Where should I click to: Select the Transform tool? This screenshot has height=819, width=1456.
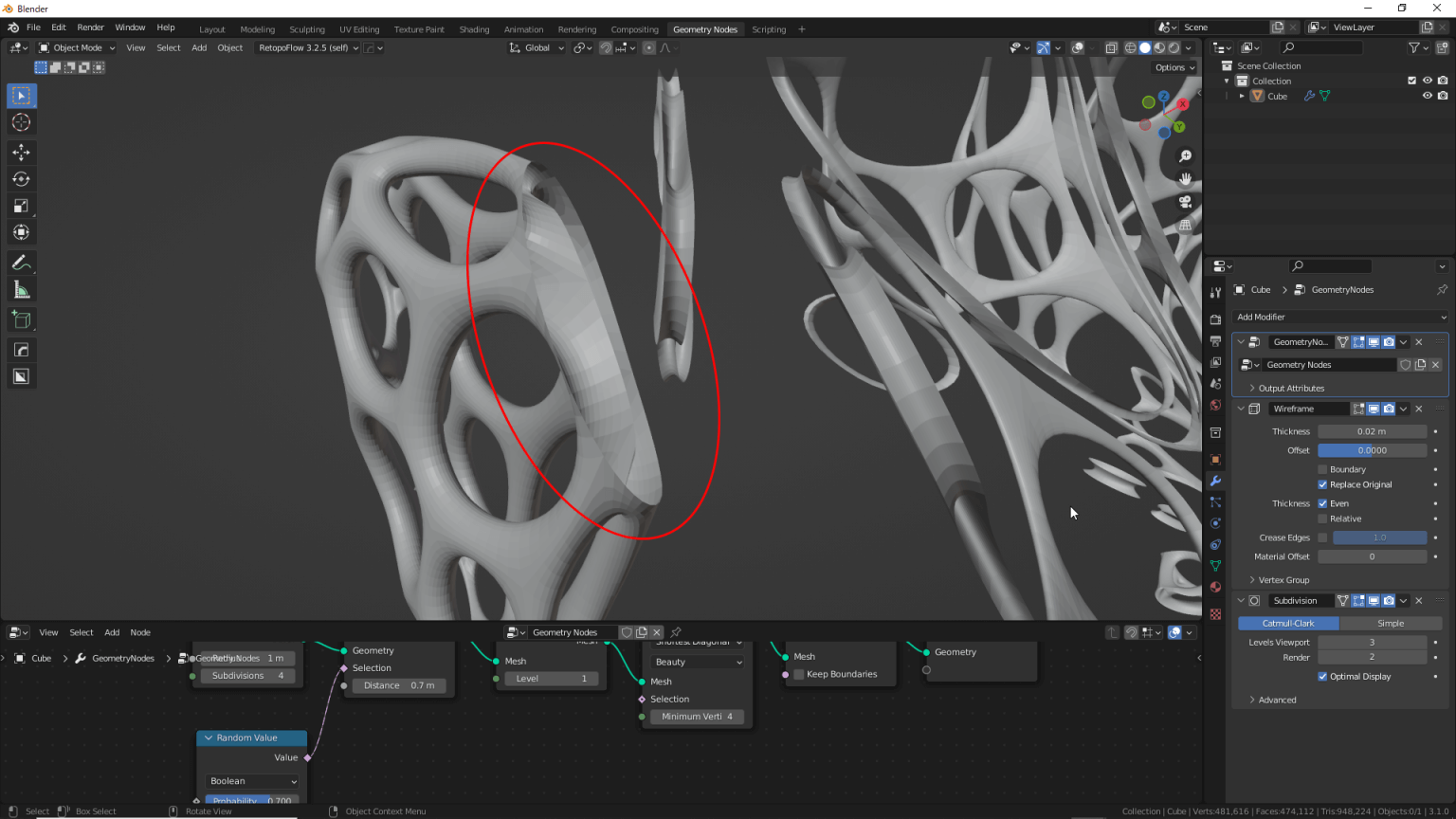click(21, 231)
